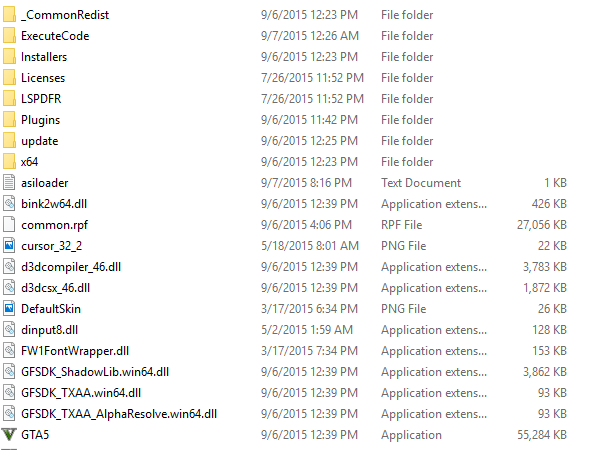Screen dimensions: 612x450
Task: Select the common.rpf blank file icon
Action: coord(9,224)
